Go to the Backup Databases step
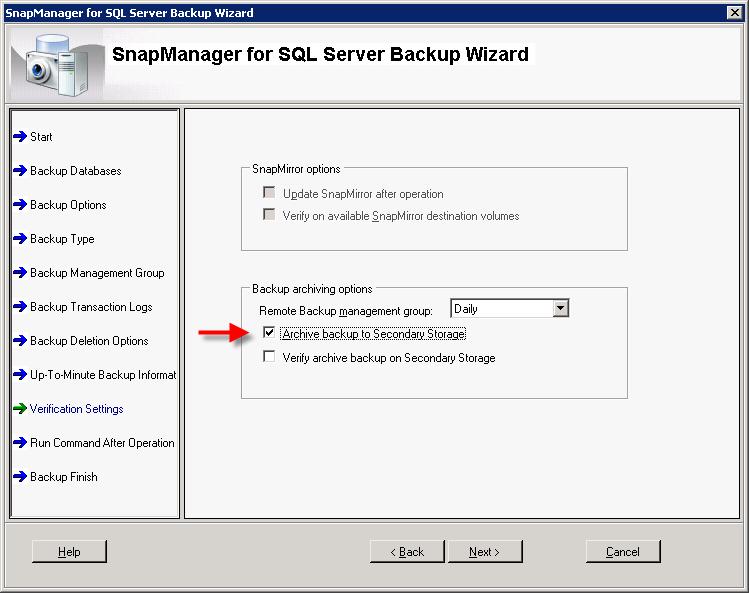Image resolution: width=749 pixels, height=593 pixels. [75, 171]
